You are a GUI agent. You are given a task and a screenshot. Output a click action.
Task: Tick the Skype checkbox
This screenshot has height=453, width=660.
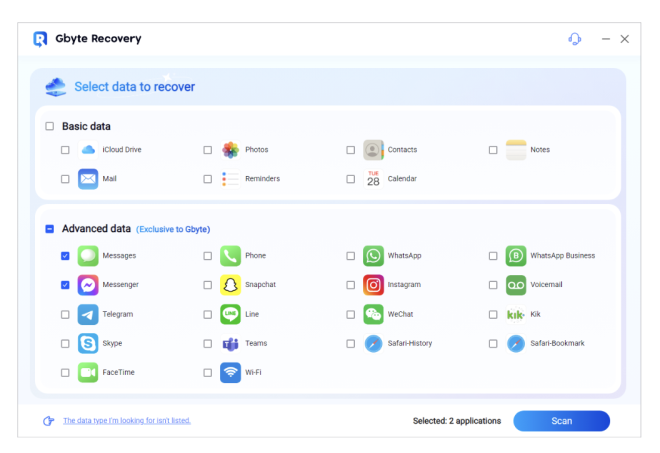click(x=65, y=344)
